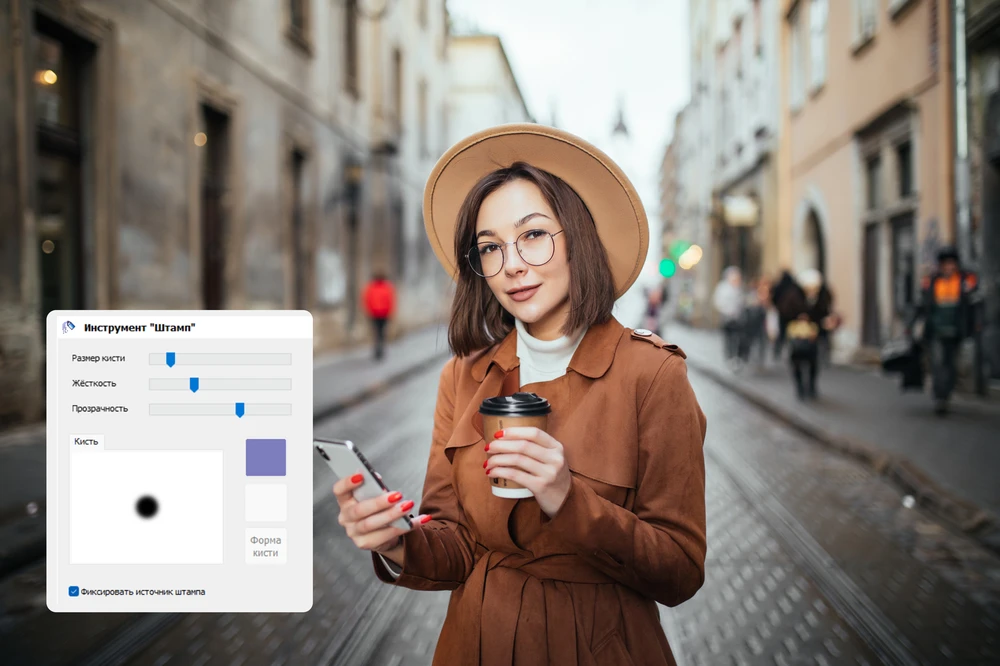Select the white color swatch
1000x666 pixels.
[x=265, y=503]
